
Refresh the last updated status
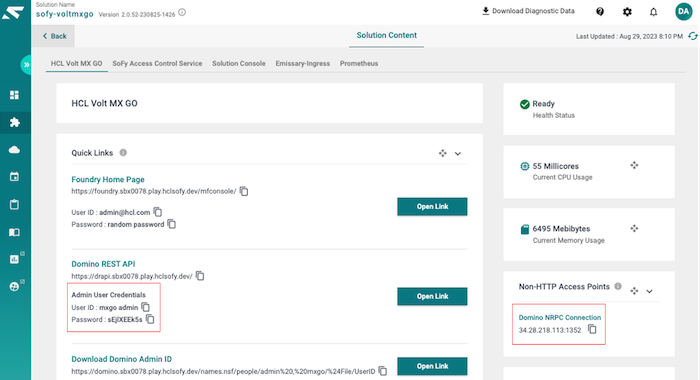pos(692,36)
